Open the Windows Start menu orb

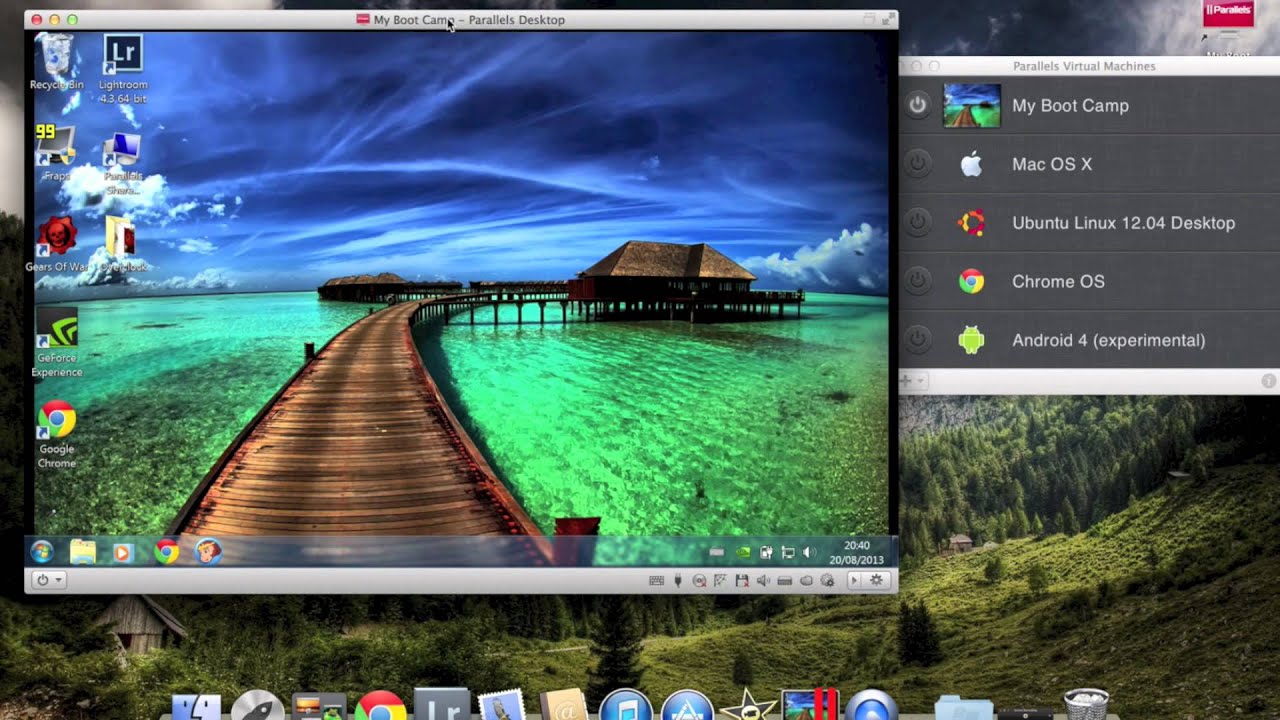[42, 551]
